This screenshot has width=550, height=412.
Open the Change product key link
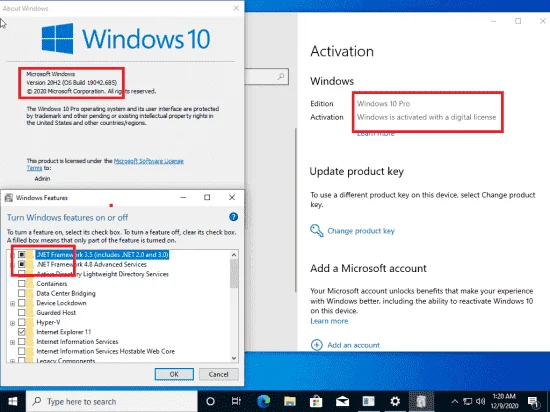pos(361,231)
